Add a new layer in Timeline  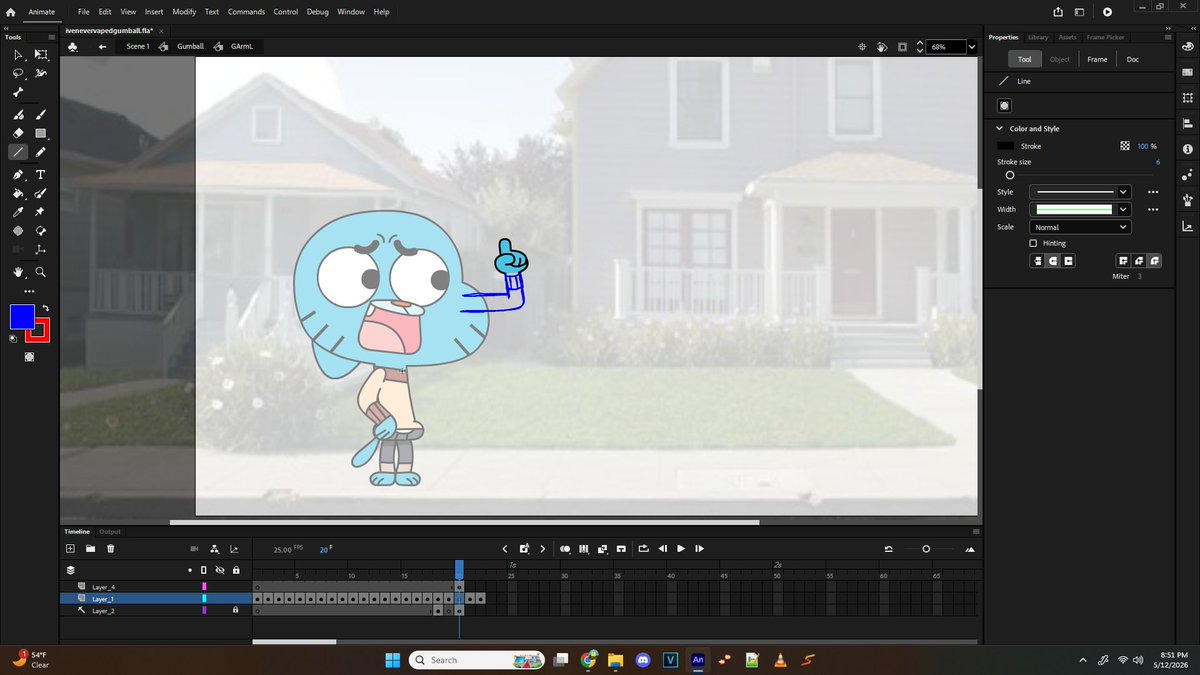pyautogui.click(x=70, y=548)
